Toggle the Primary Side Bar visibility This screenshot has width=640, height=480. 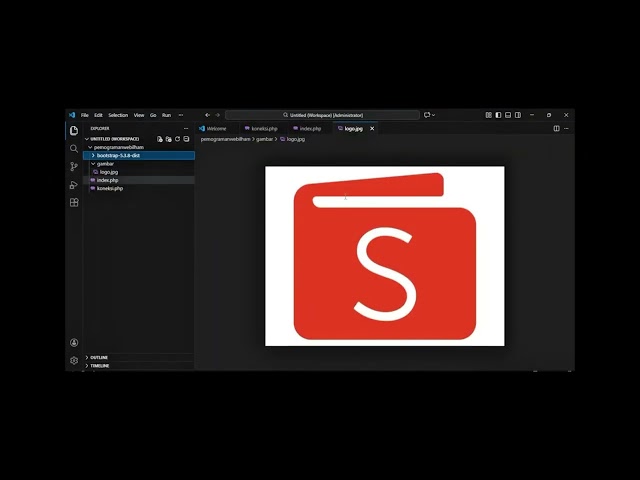(498, 115)
